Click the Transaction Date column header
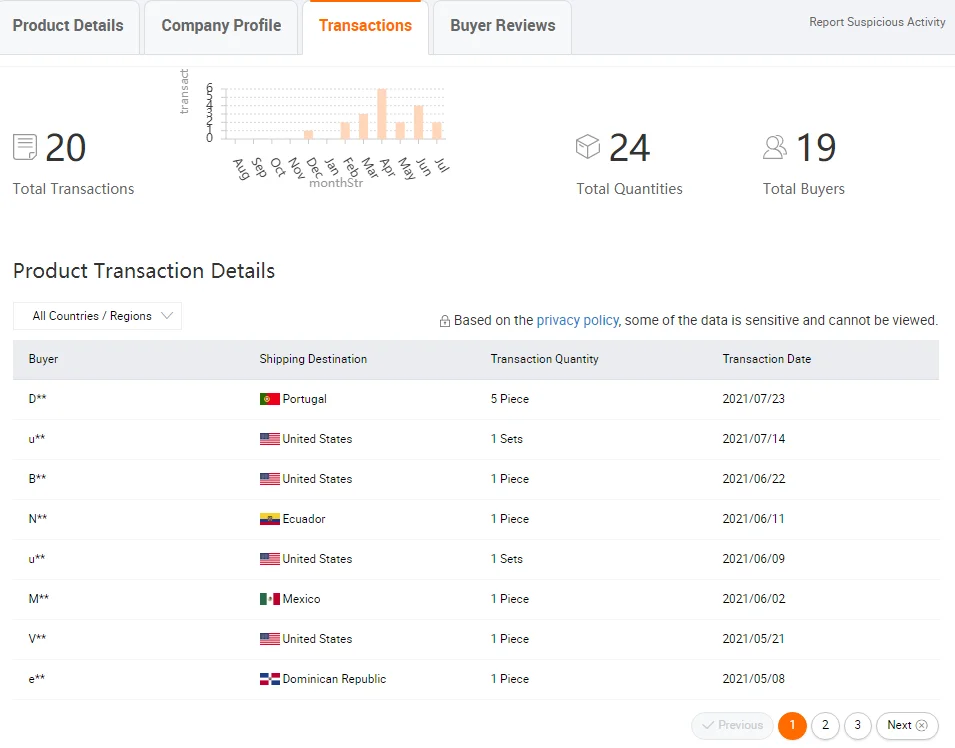The image size is (955, 748). 766,359
